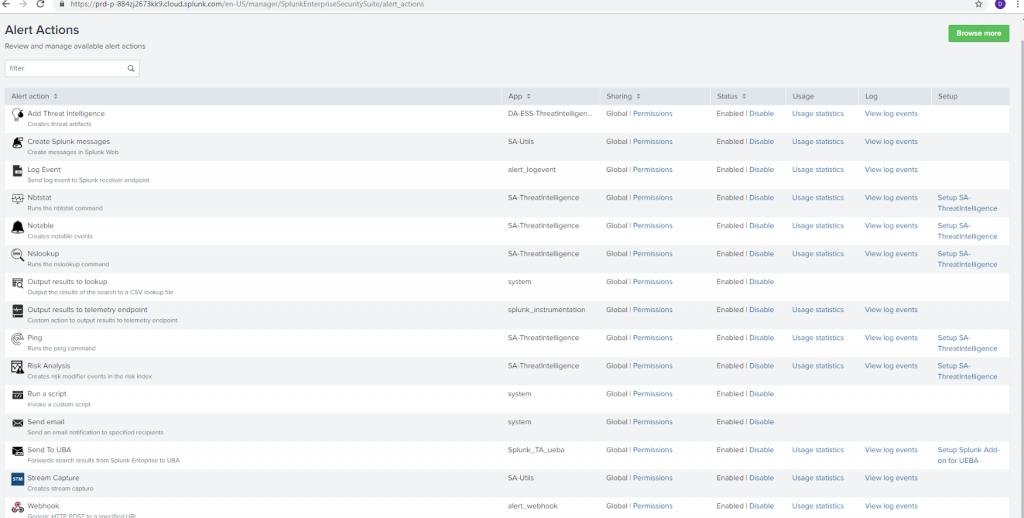Click the Output results to lookup icon

click(18, 283)
